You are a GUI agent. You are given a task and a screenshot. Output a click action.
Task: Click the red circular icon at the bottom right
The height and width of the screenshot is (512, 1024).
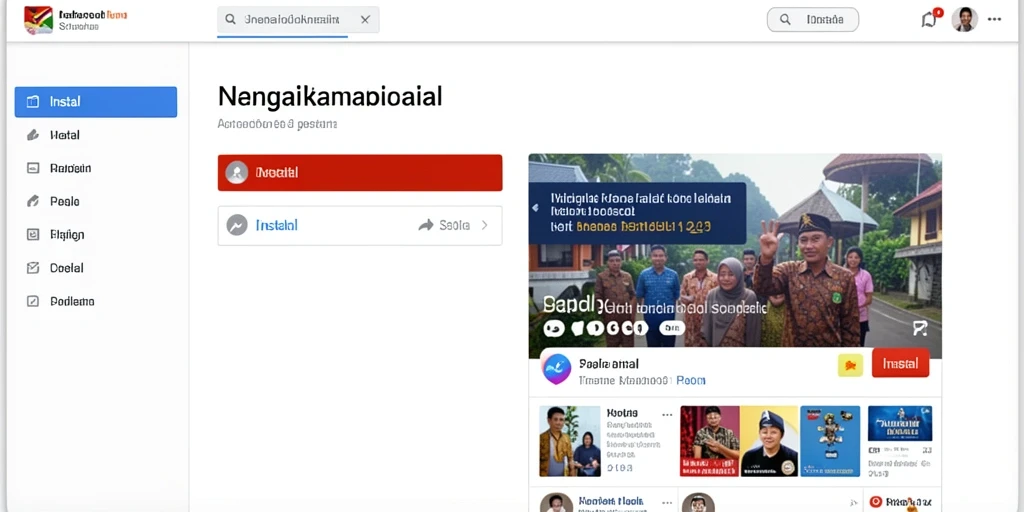(x=876, y=502)
